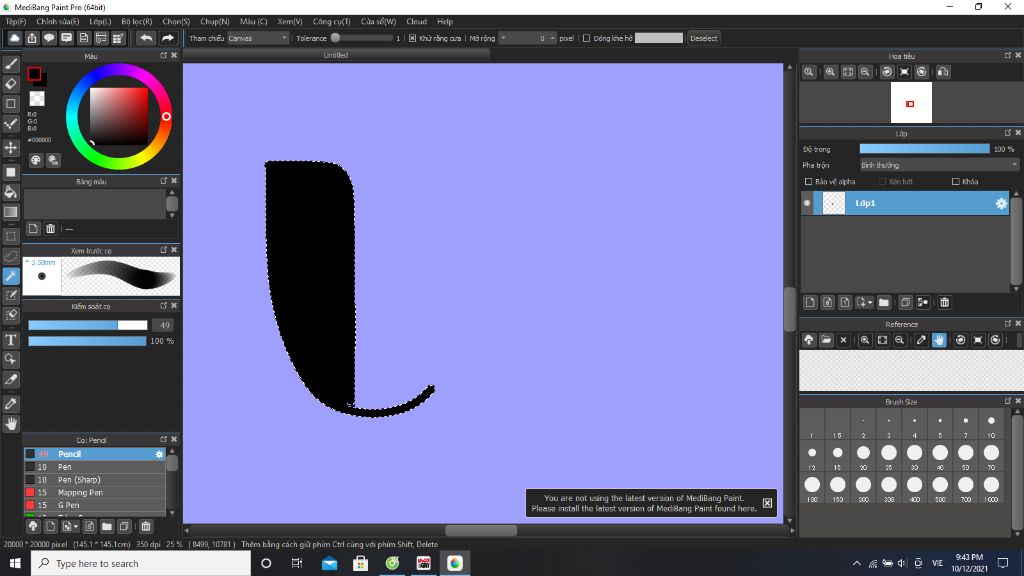Open the Xem(V) menu
Screen dimensions: 1024x576
click(289, 22)
